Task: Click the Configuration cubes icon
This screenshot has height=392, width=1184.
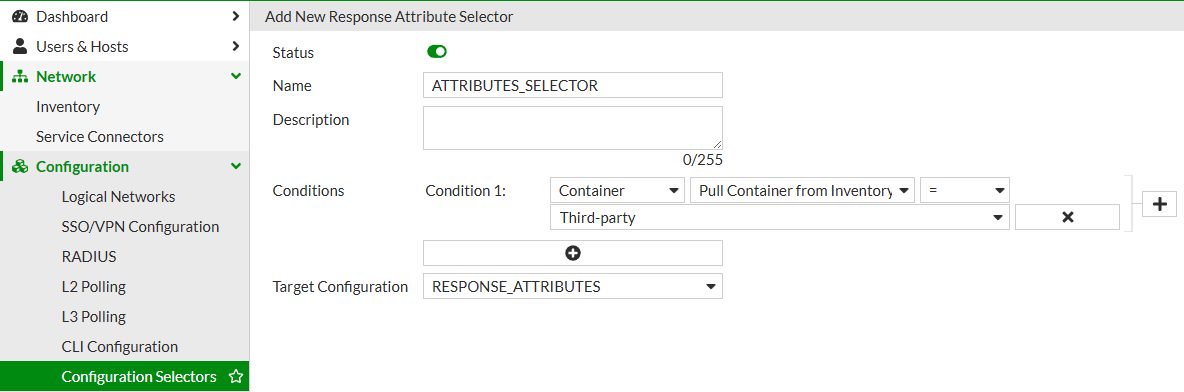Action: 20,167
